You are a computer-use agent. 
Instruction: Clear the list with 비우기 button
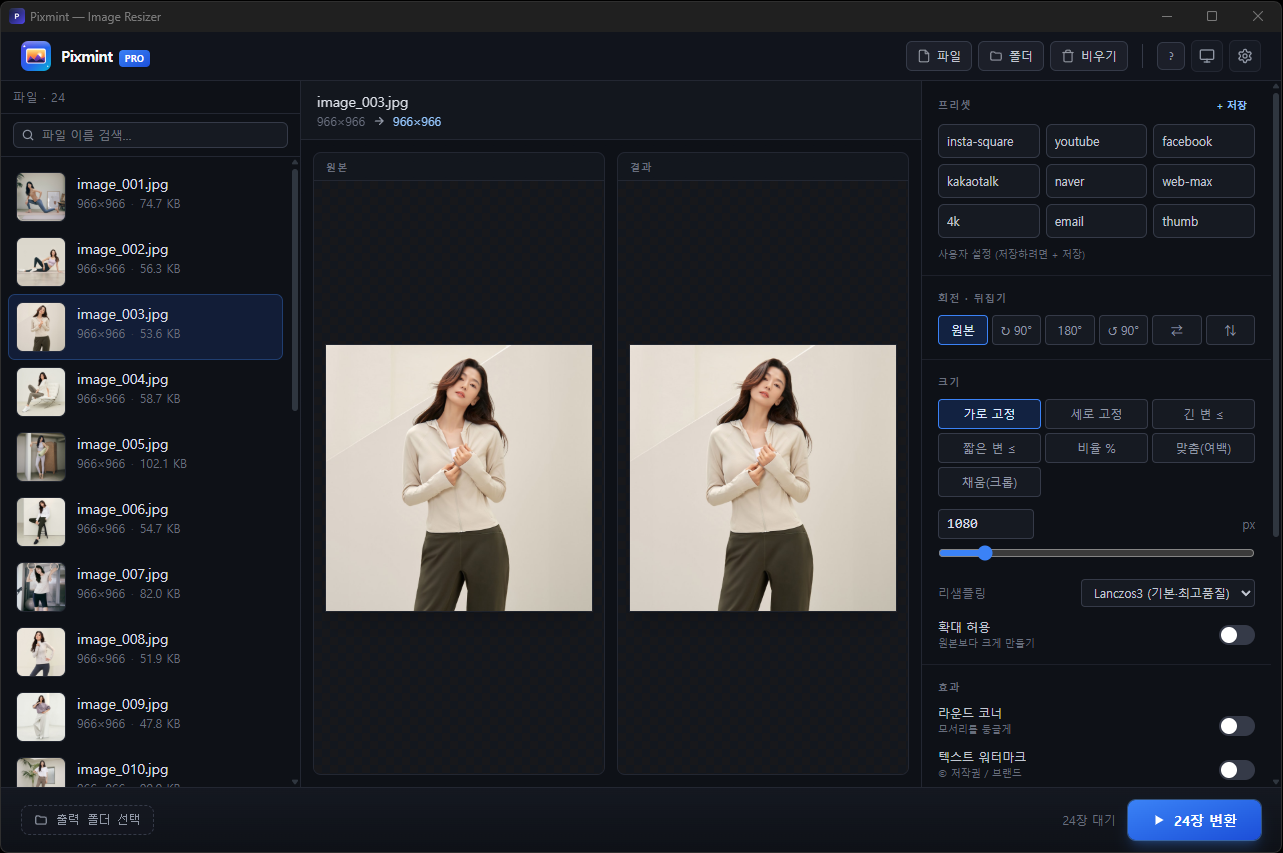click(1089, 56)
